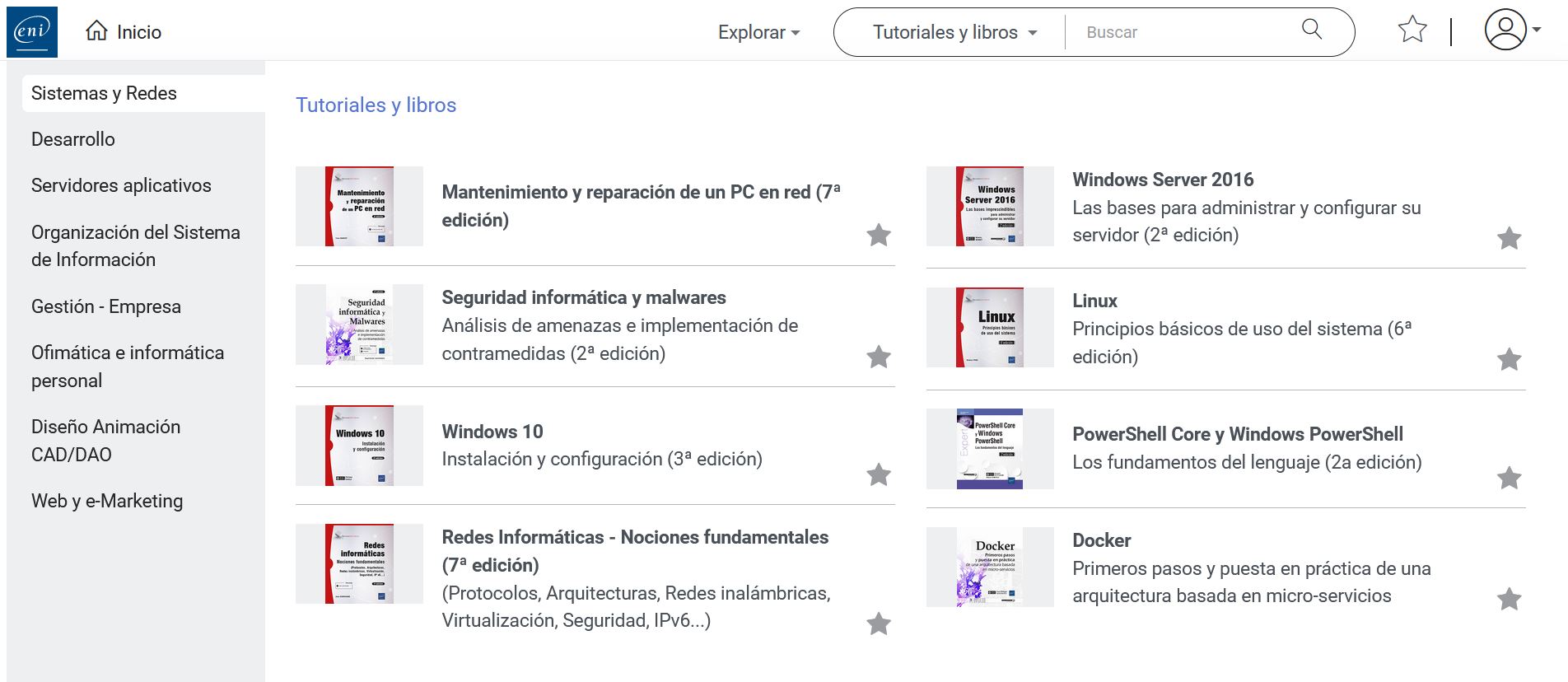The image size is (1568, 682).
Task: Favorite the PowerShell Core book
Action: pos(1509,478)
